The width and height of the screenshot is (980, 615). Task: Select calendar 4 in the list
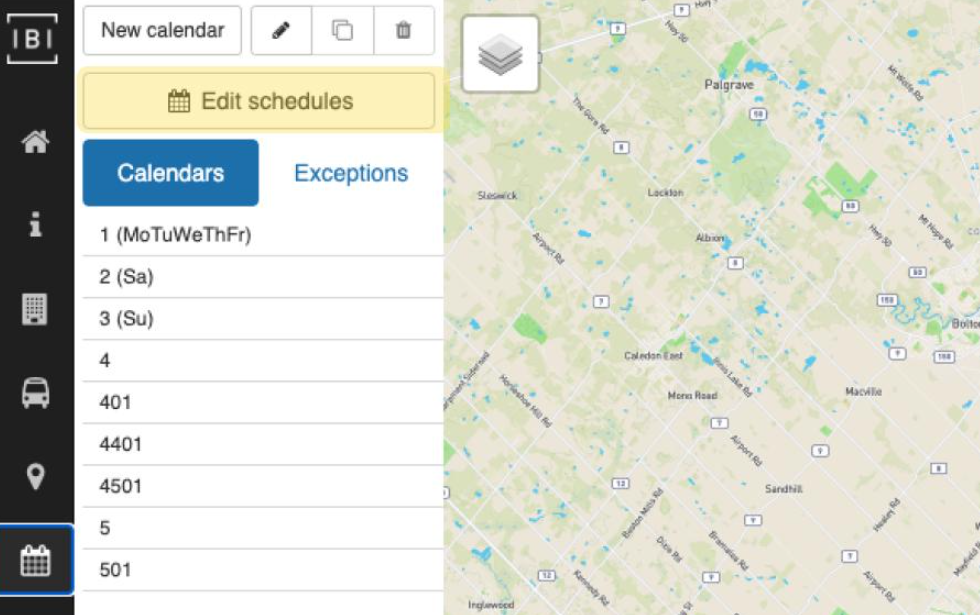[263, 361]
